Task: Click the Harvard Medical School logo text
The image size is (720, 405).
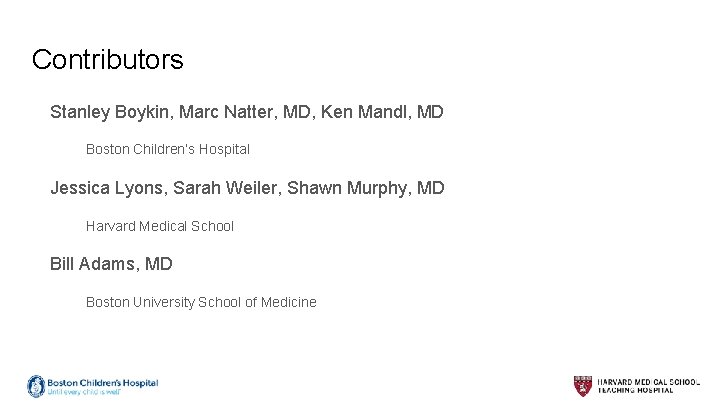Action: pyautogui.click(x=649, y=382)
